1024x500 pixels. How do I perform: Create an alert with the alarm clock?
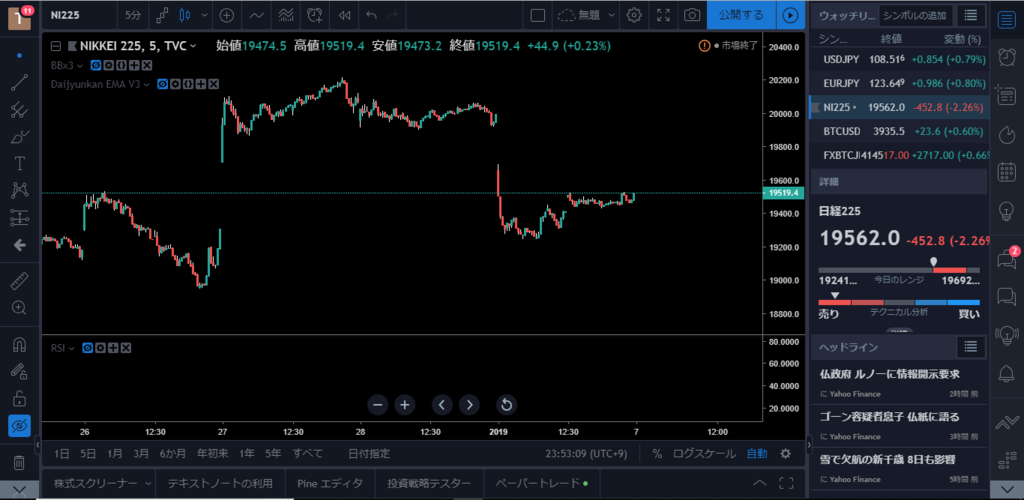tap(315, 15)
